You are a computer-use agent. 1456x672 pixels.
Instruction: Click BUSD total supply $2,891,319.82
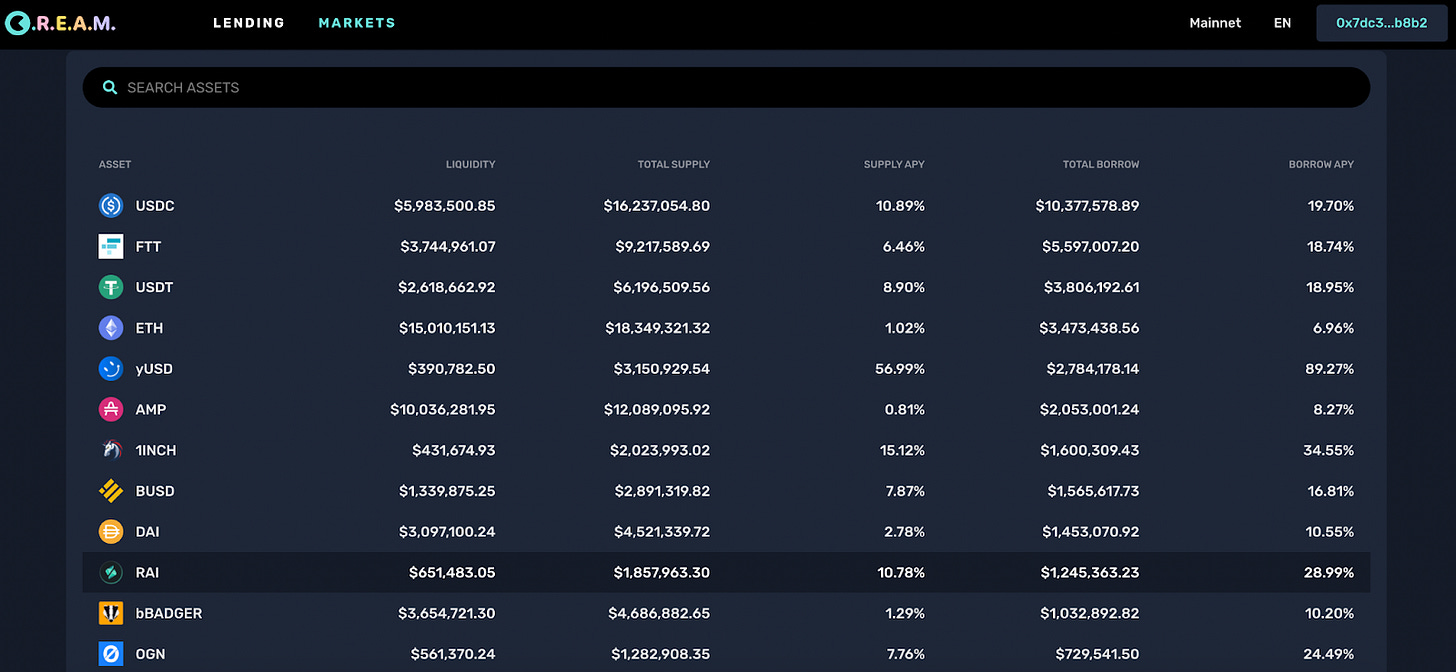pyautogui.click(x=660, y=491)
